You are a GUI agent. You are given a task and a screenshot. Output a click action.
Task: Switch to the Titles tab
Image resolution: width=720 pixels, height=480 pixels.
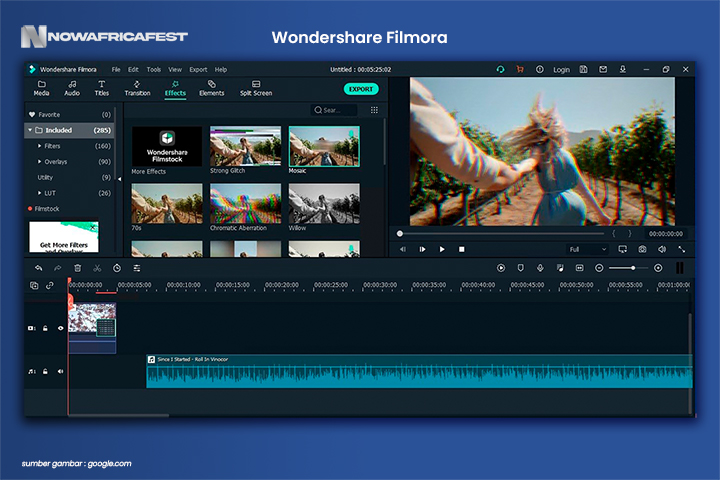coord(101,88)
